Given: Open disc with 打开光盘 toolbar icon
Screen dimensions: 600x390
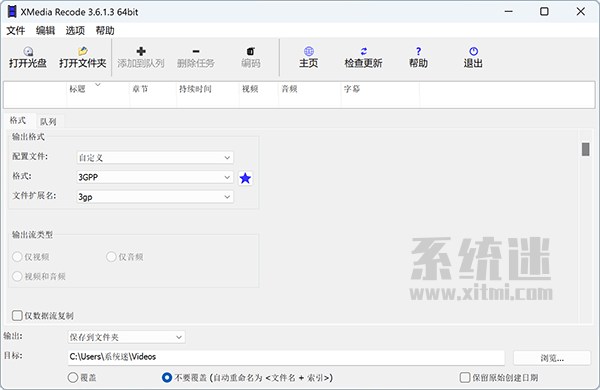Looking at the screenshot, I should [28, 52].
